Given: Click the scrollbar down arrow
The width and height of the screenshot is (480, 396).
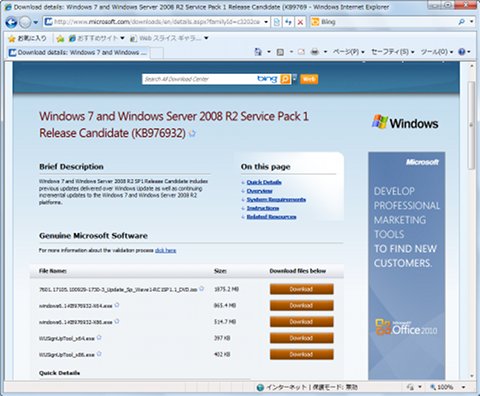Looking at the screenshot, I should pos(471,376).
